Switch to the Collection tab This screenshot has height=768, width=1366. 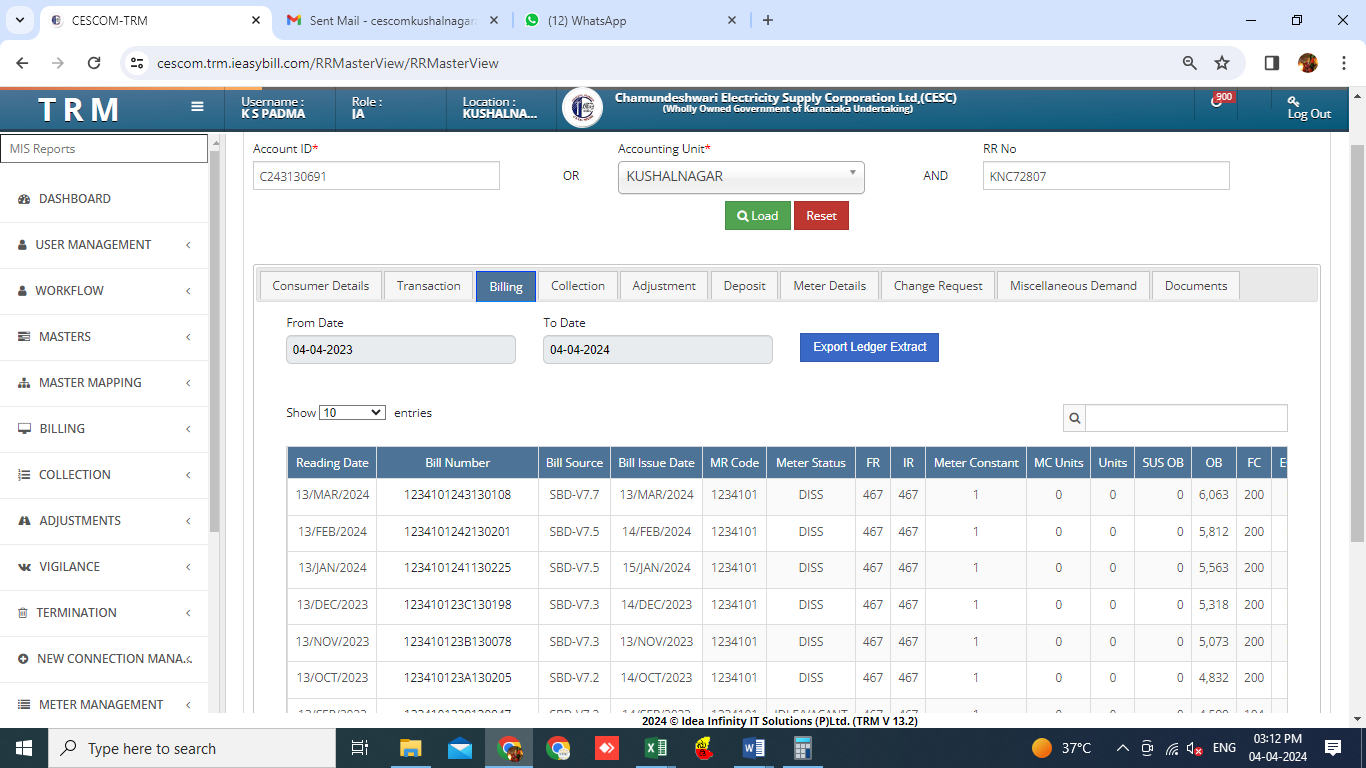pos(578,286)
